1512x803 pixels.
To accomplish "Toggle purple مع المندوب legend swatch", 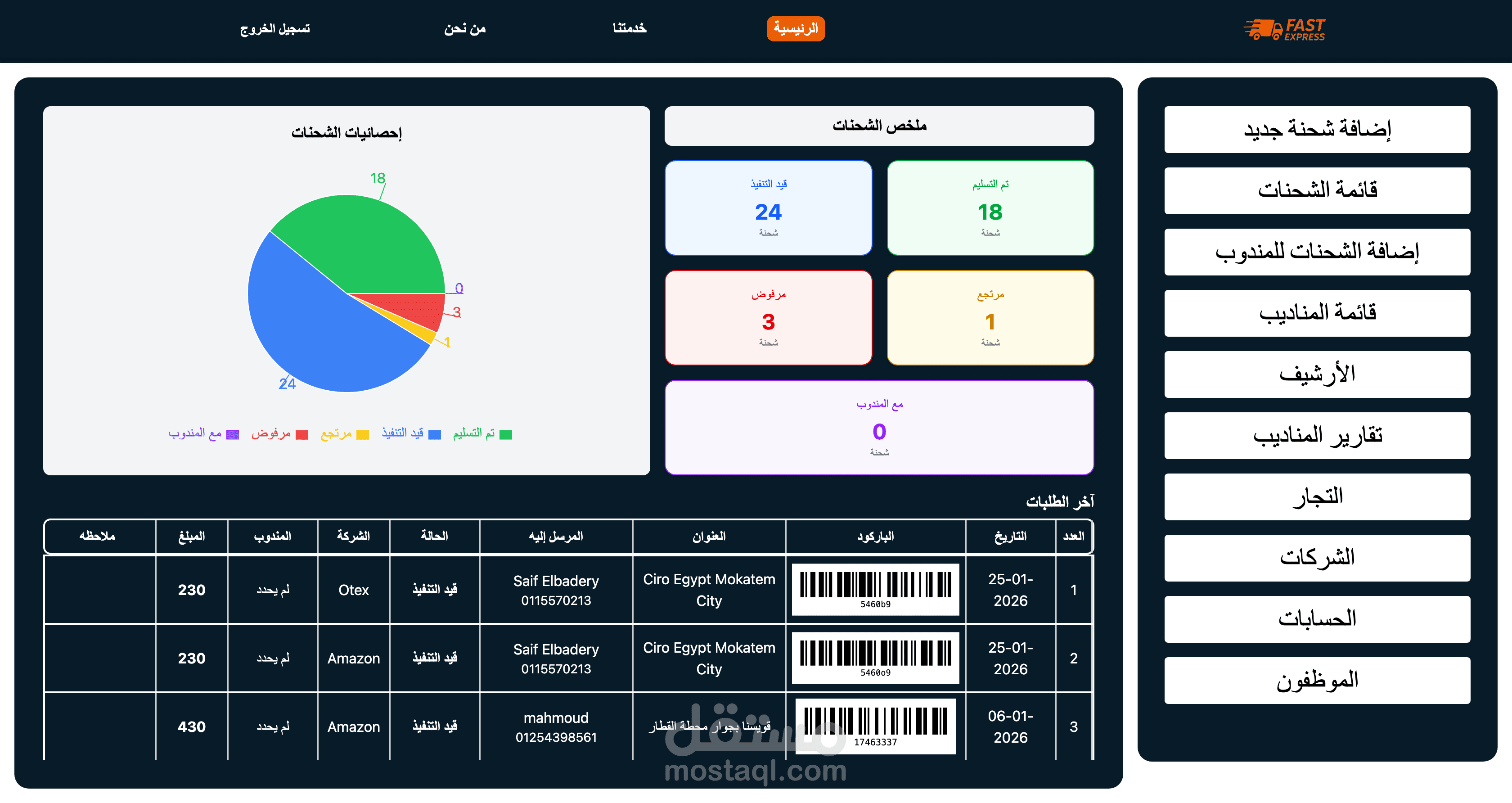I will [233, 434].
